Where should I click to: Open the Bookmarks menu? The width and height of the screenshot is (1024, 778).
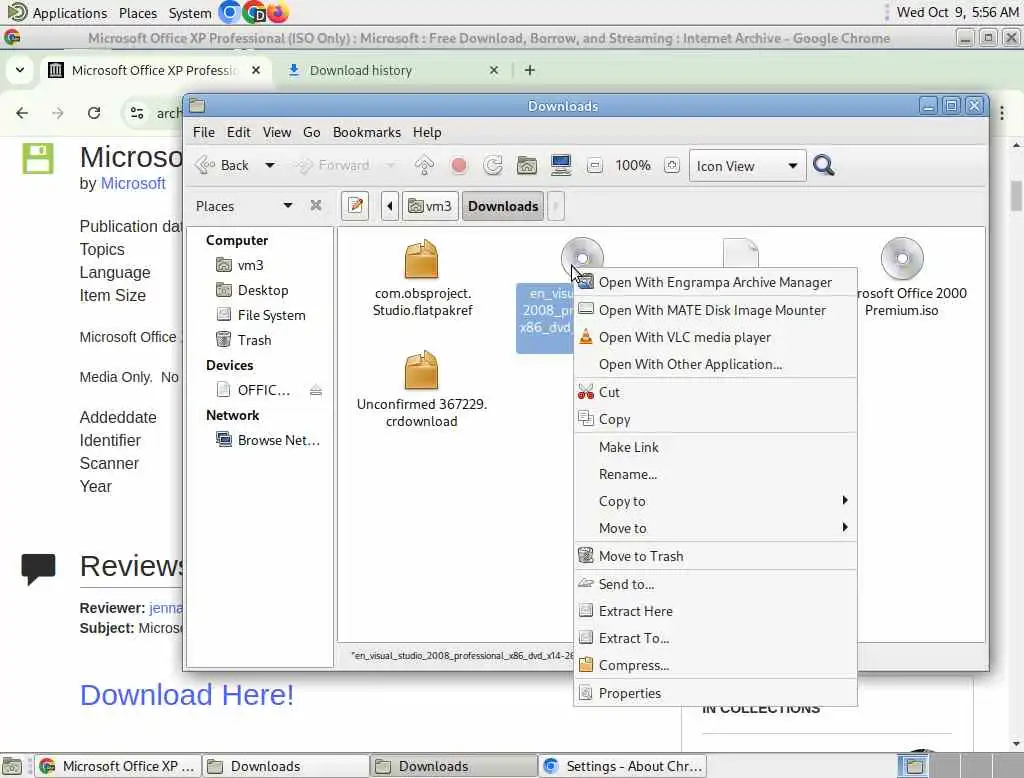click(x=367, y=133)
